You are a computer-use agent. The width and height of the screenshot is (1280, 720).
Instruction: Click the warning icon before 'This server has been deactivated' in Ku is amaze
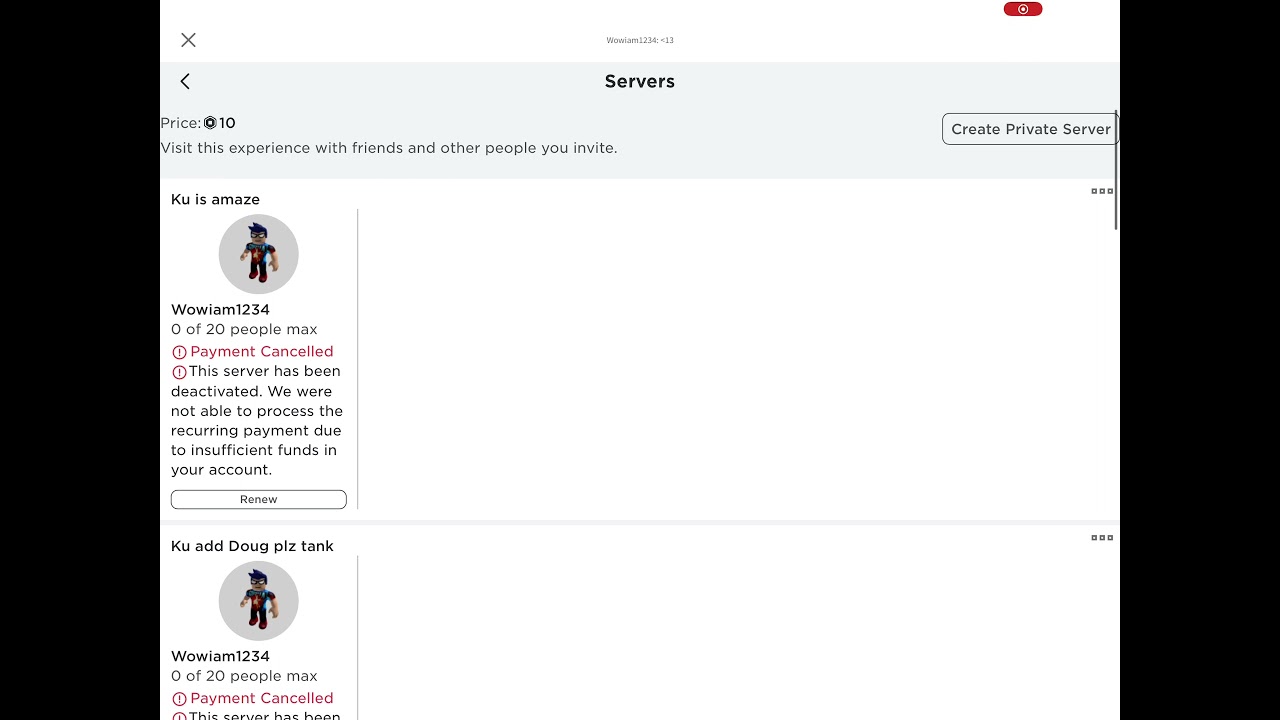pyautogui.click(x=179, y=372)
